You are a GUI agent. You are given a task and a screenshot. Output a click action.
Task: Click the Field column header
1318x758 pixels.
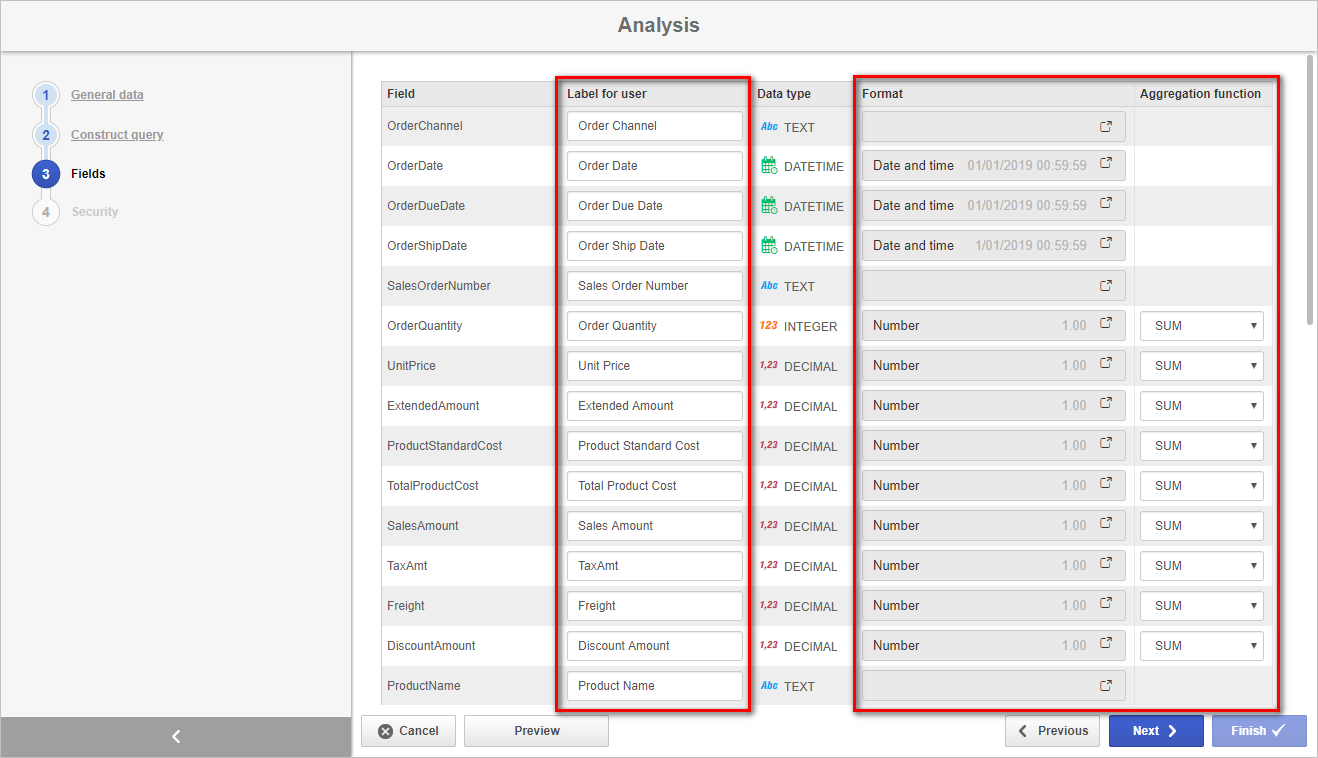tap(401, 94)
